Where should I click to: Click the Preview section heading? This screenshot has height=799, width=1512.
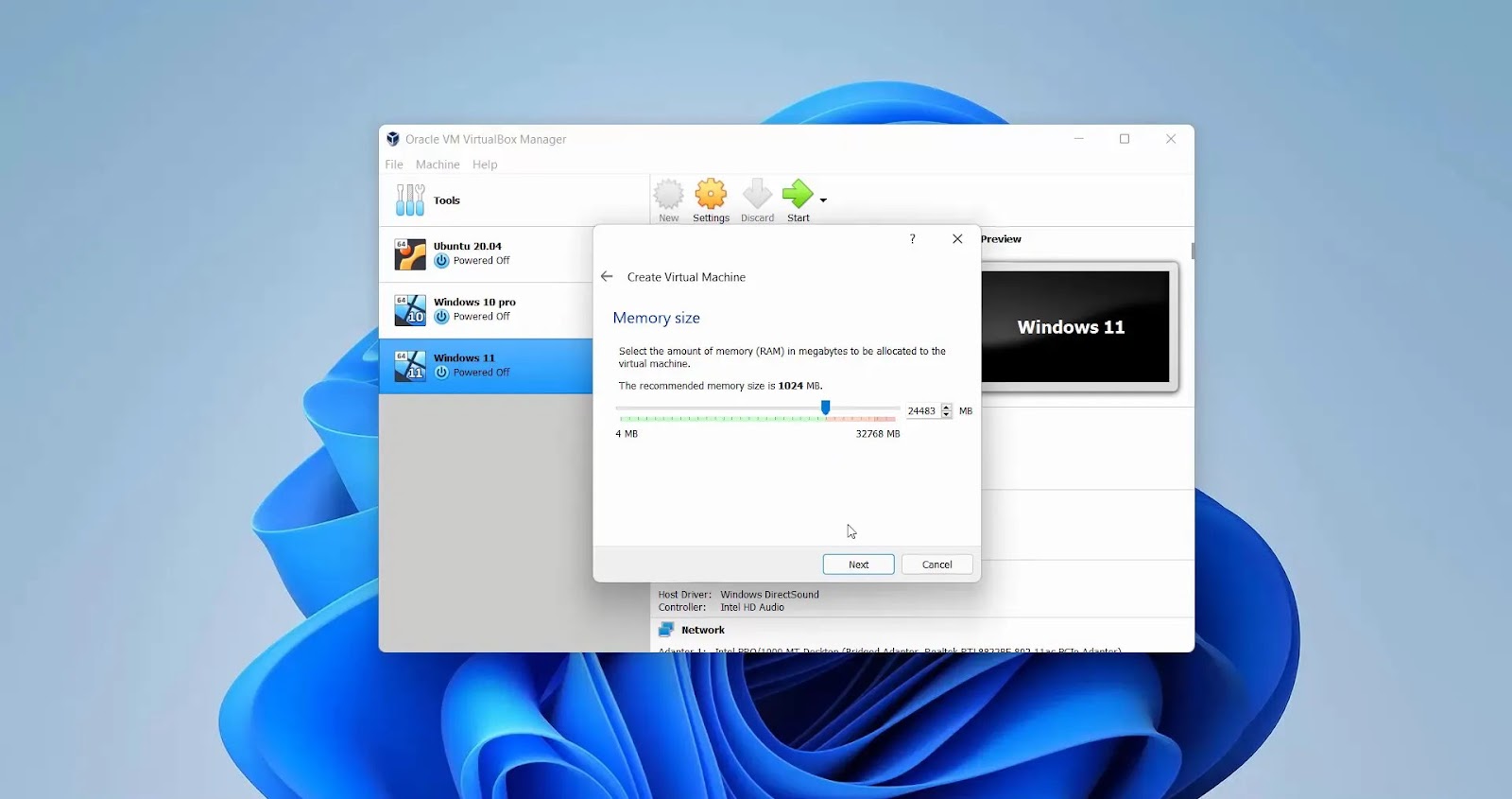[x=1001, y=239]
